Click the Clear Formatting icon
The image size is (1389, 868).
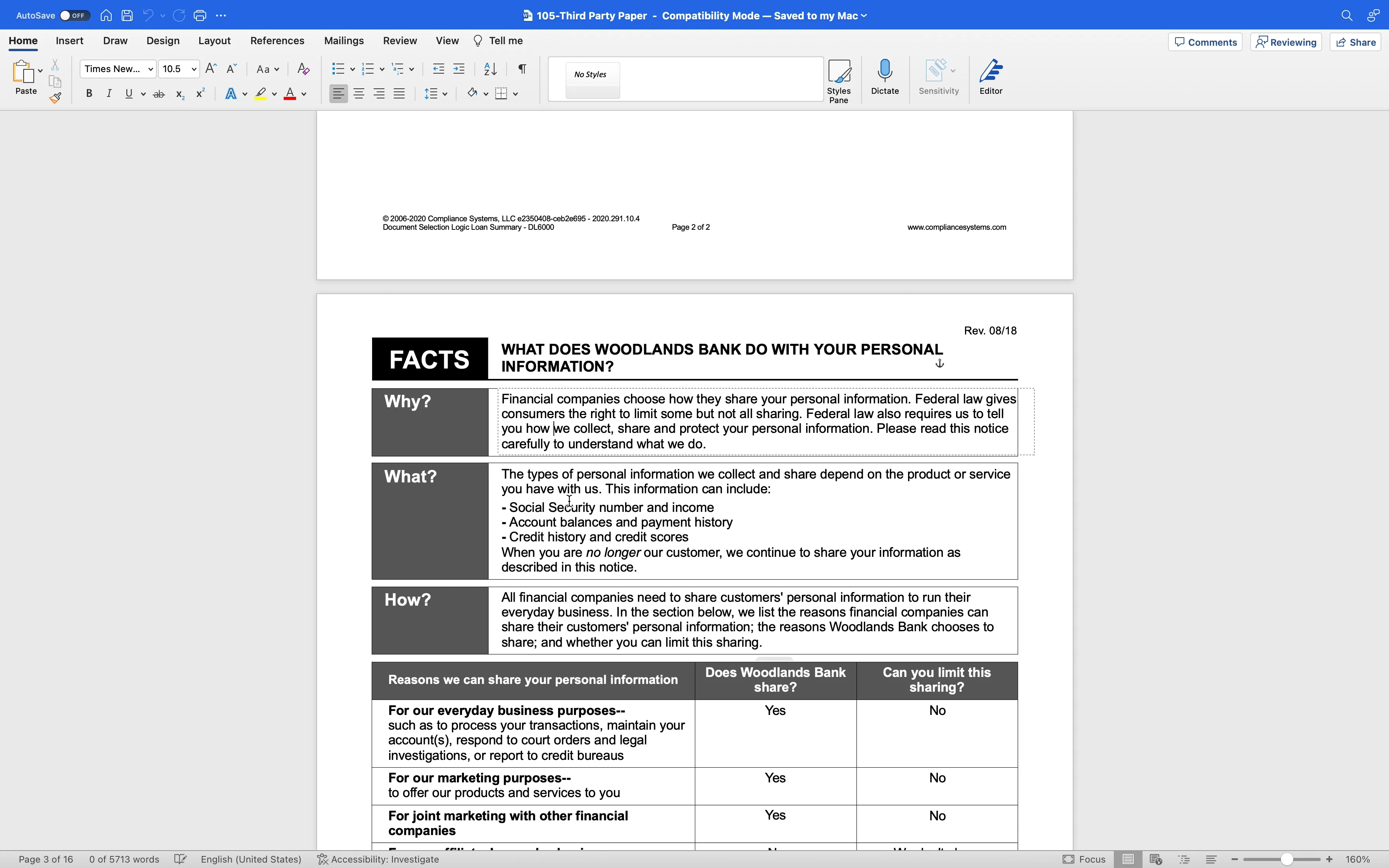pos(303,69)
